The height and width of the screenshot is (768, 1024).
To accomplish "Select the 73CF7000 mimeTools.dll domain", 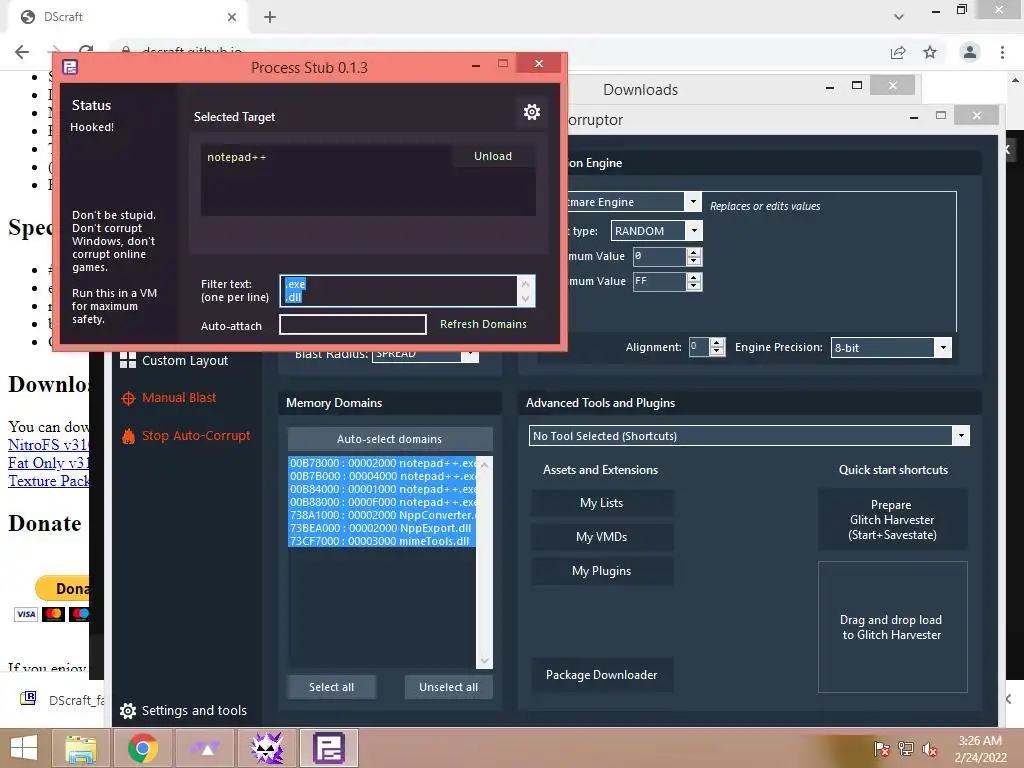I will pyautogui.click(x=382, y=541).
